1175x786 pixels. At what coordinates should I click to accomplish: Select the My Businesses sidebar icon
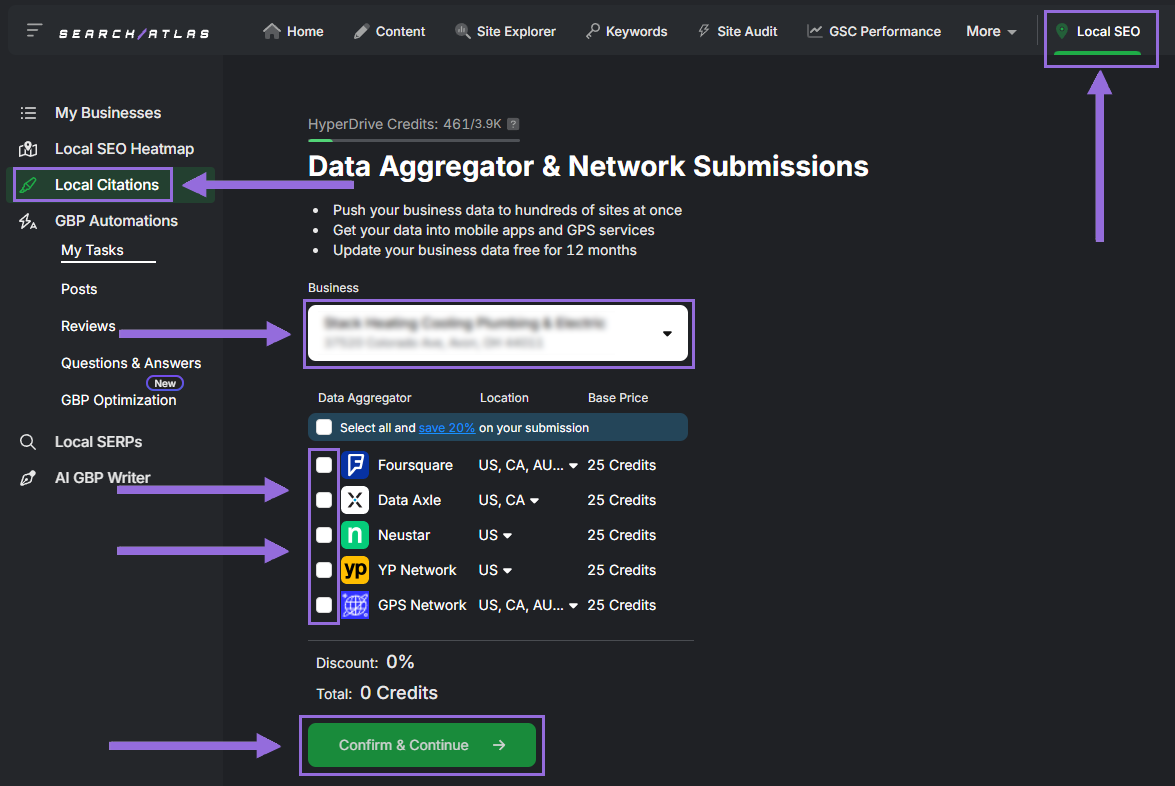tap(27, 113)
